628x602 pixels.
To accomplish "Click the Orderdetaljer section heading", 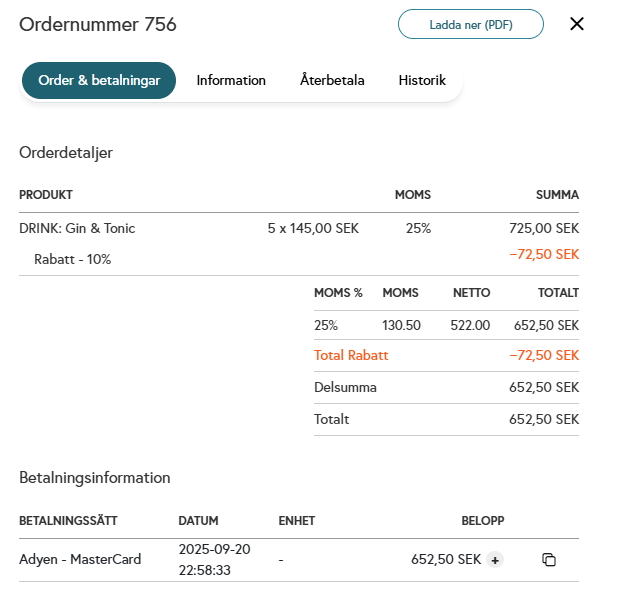I will pyautogui.click(x=66, y=153).
